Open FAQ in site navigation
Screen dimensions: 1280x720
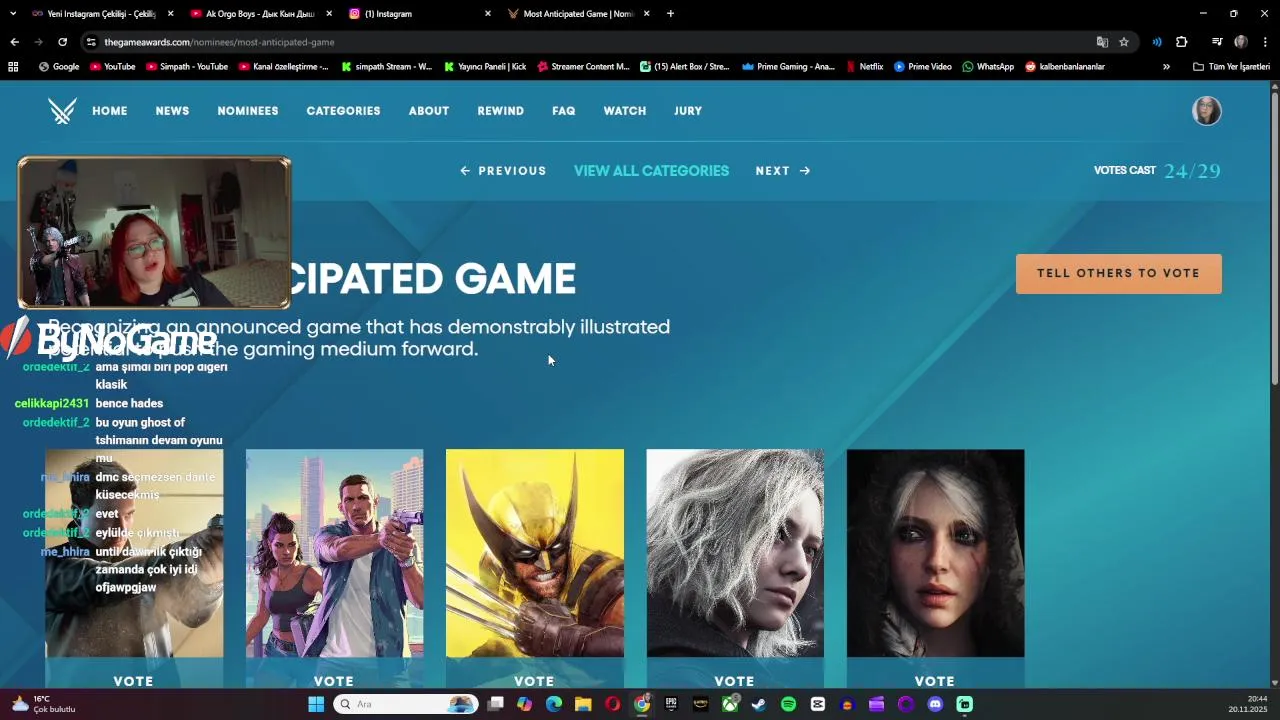pos(564,111)
